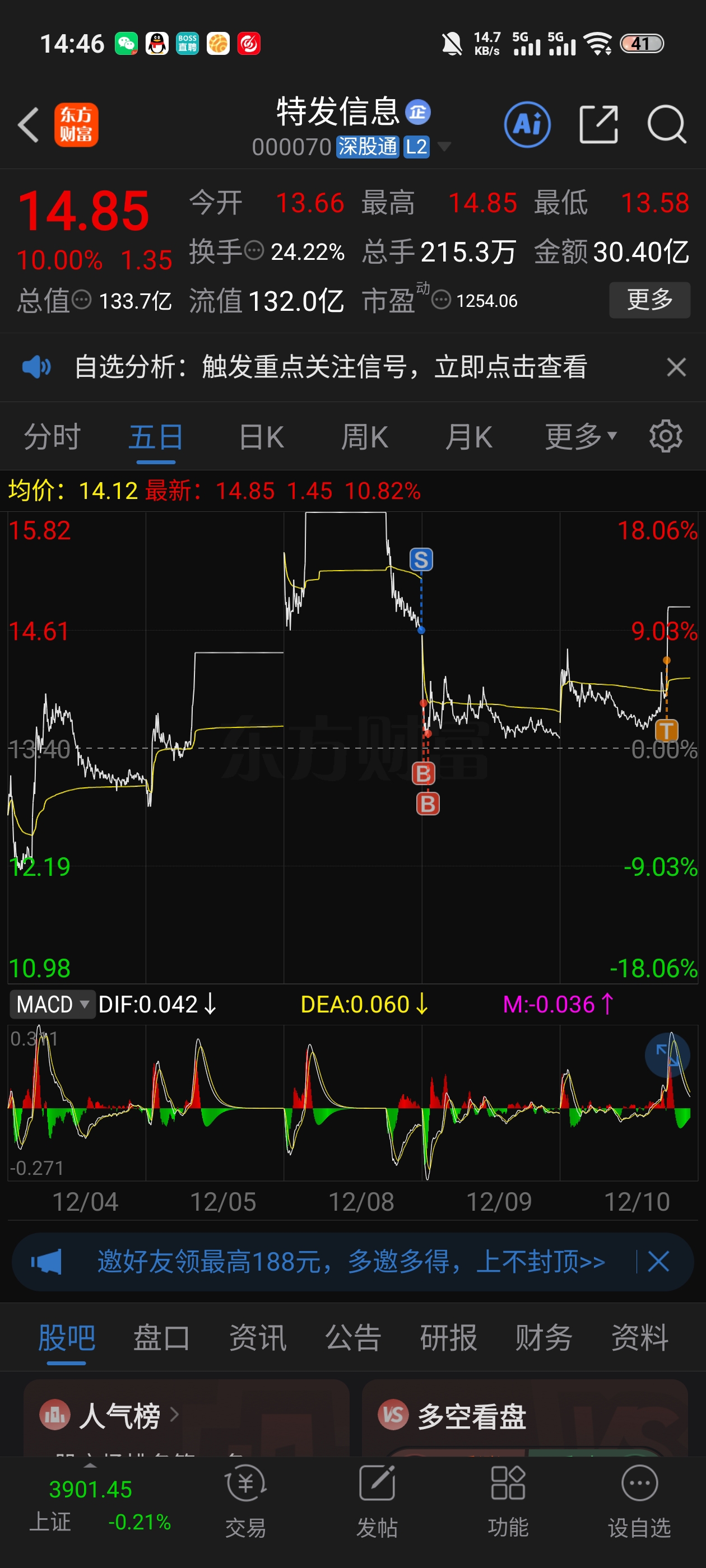
Task: Tap the lower B buy marker
Action: pyautogui.click(x=428, y=804)
